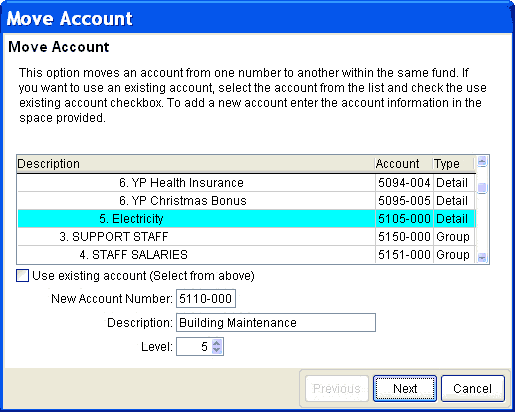
Task: Click inside the Level value field
Action: tap(194, 347)
